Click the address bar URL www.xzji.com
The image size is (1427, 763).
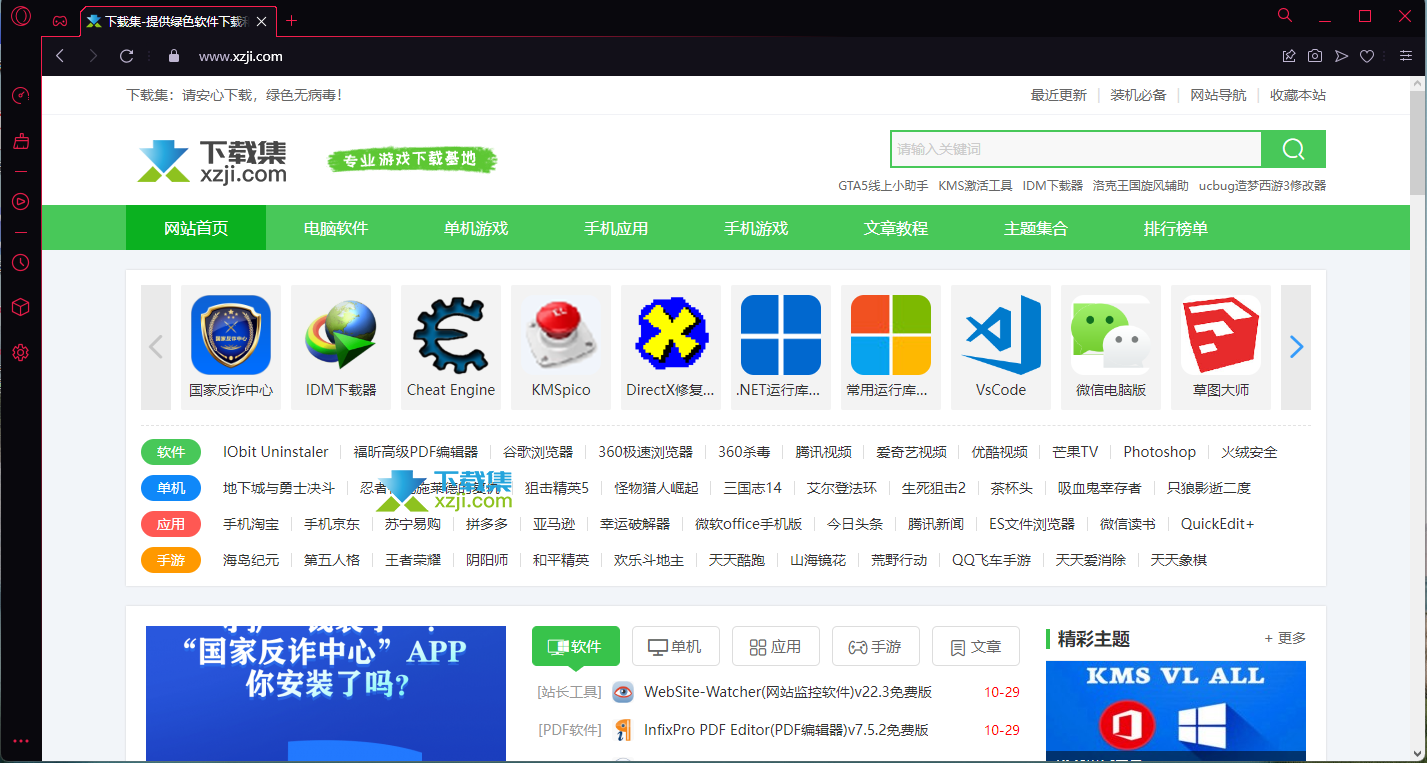pos(241,57)
